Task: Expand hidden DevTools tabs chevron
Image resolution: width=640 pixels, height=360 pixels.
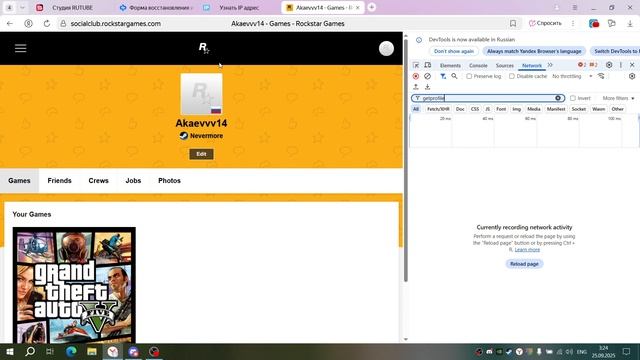Action: [x=550, y=65]
